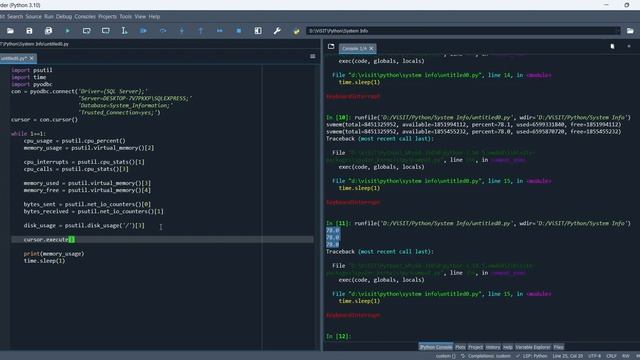Open the Consoles menu
The image size is (640, 360).
85,17
